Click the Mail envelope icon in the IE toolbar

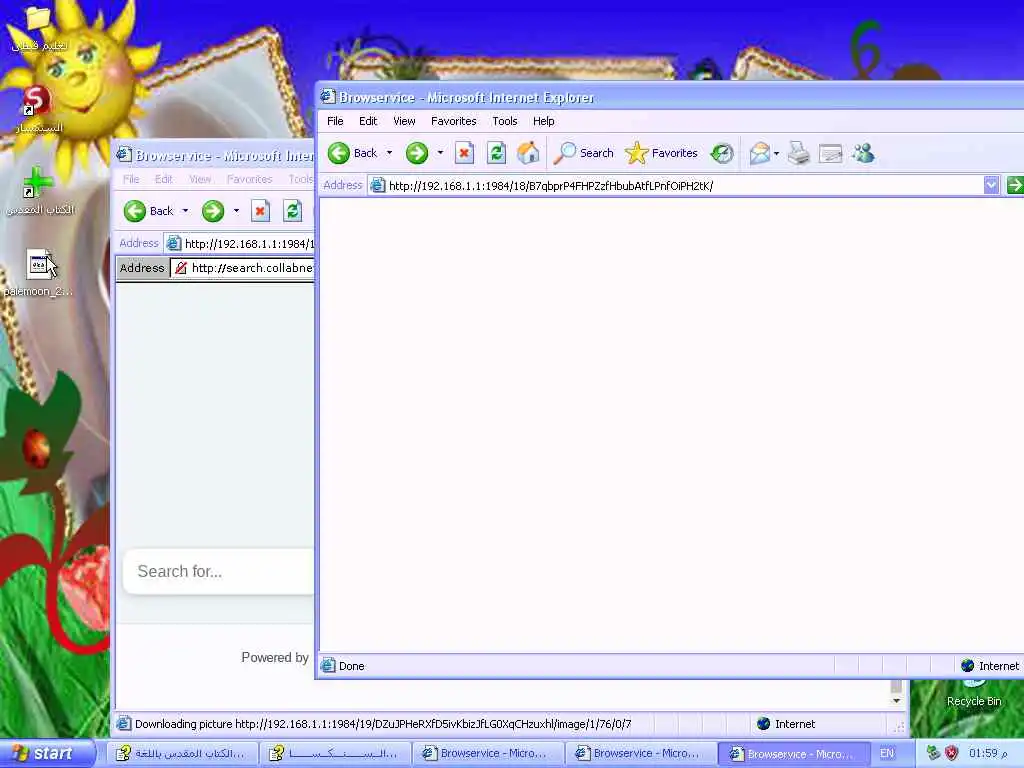760,153
